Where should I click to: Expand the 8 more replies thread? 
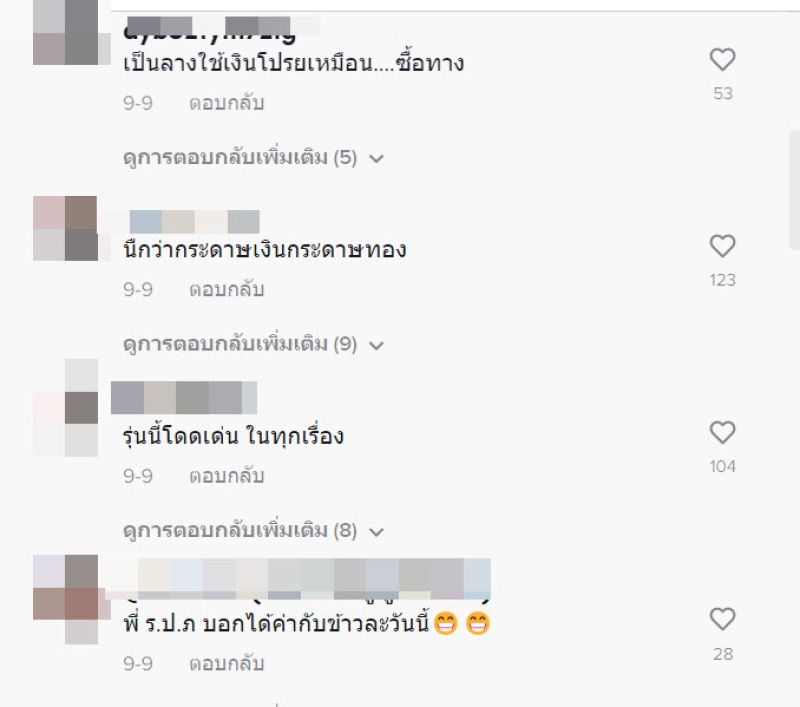click(x=253, y=531)
